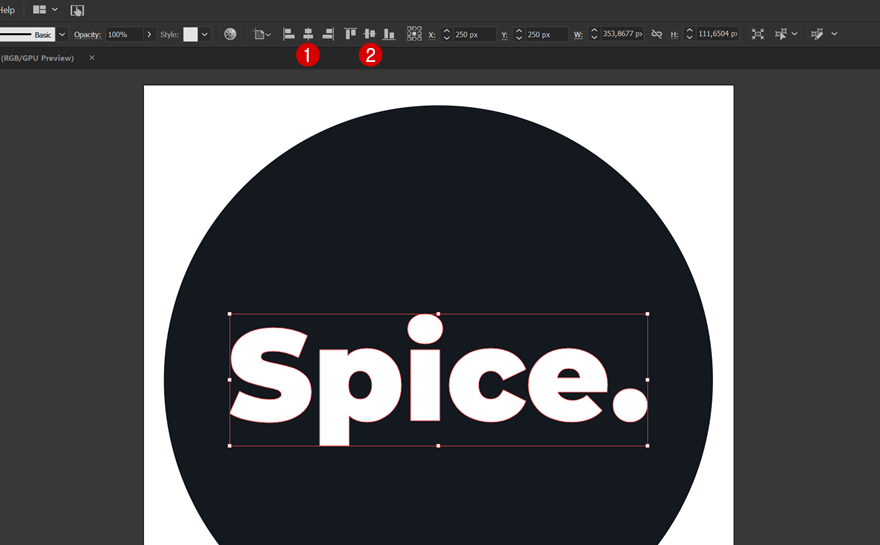Click Horizontal Align Left icon
This screenshot has height=545, width=880.
click(288, 34)
